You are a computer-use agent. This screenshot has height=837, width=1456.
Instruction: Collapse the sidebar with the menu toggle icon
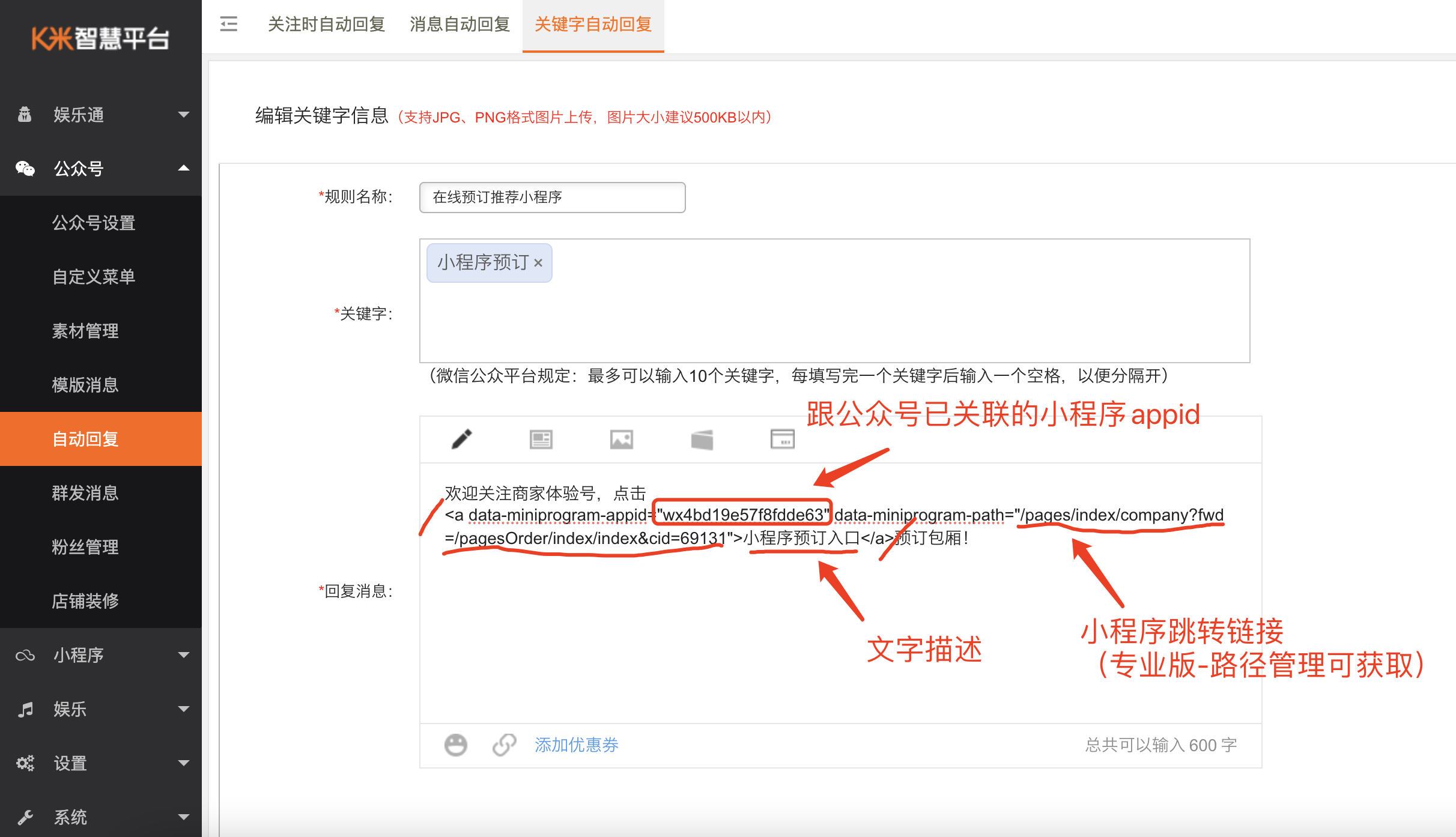pos(229,24)
